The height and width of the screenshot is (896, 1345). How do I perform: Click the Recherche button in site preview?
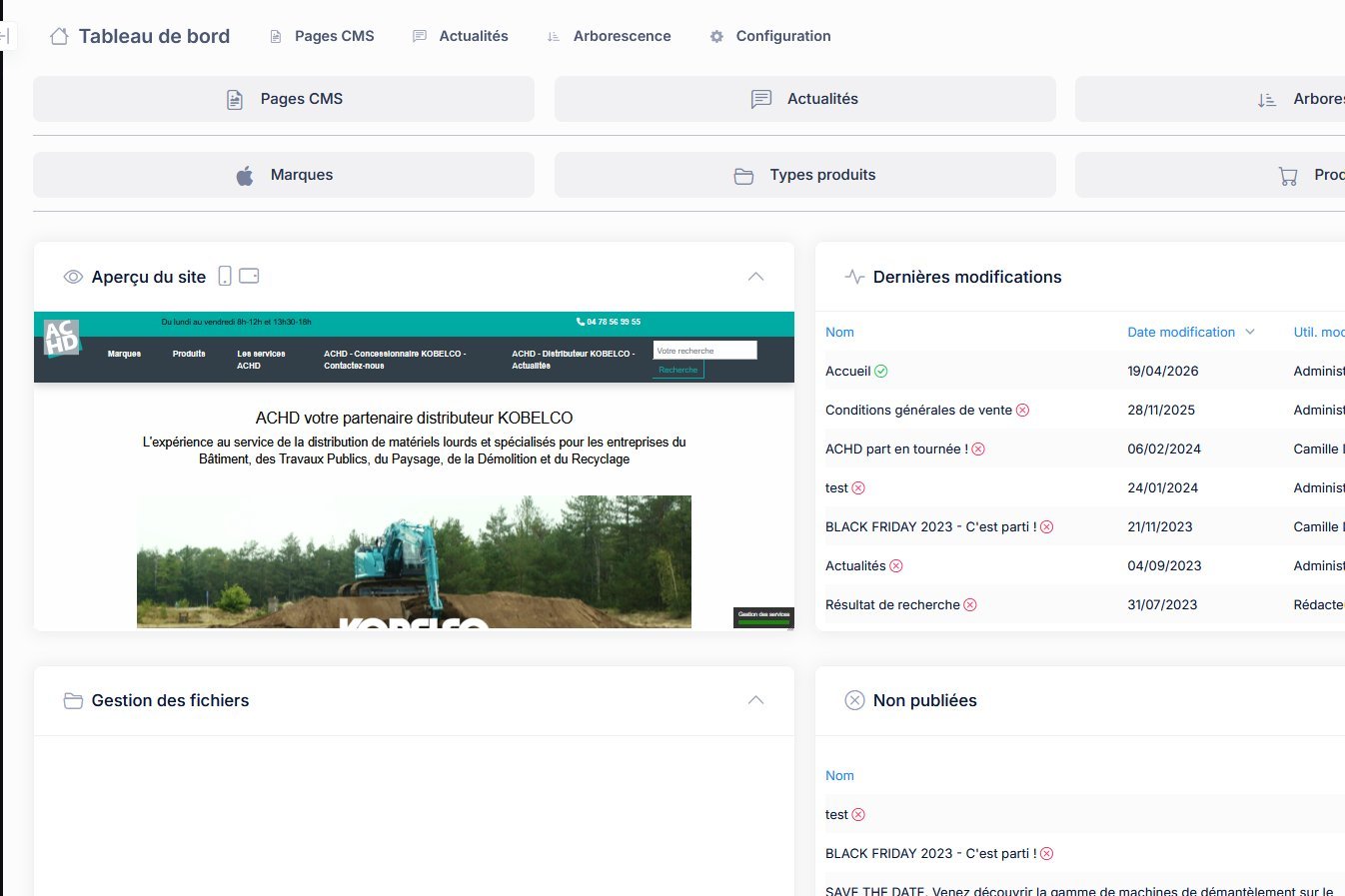tap(678, 370)
